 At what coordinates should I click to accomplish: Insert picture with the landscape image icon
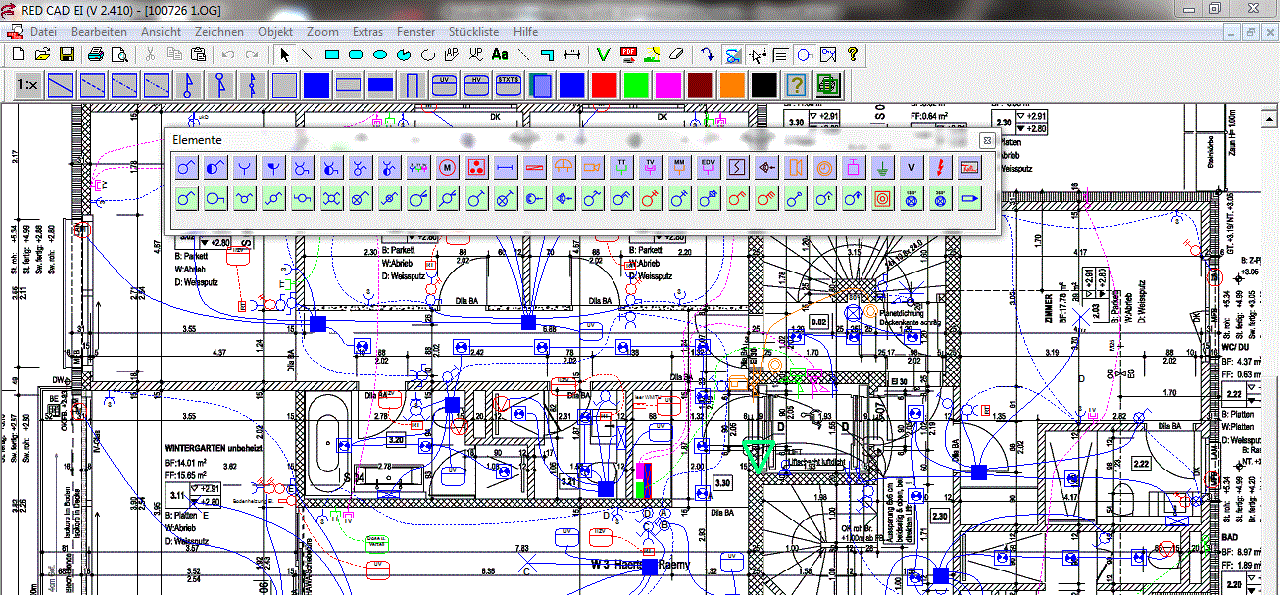[x=653, y=54]
